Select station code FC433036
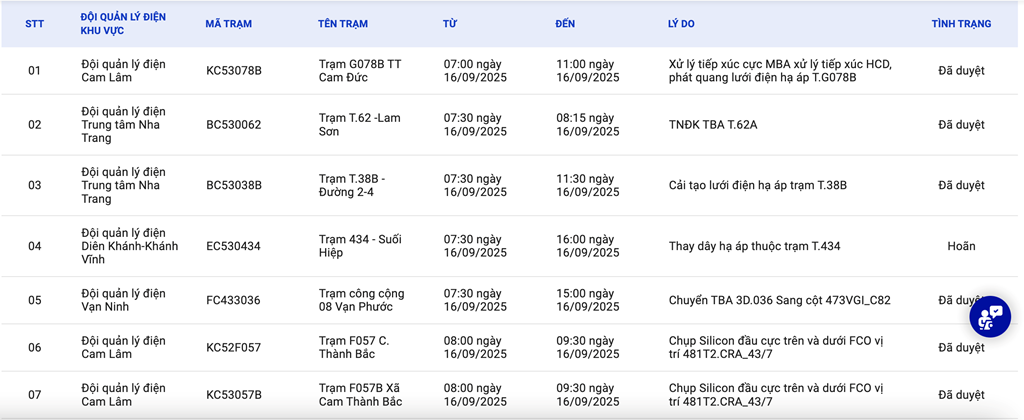The image size is (1024, 420). pyautogui.click(x=233, y=300)
